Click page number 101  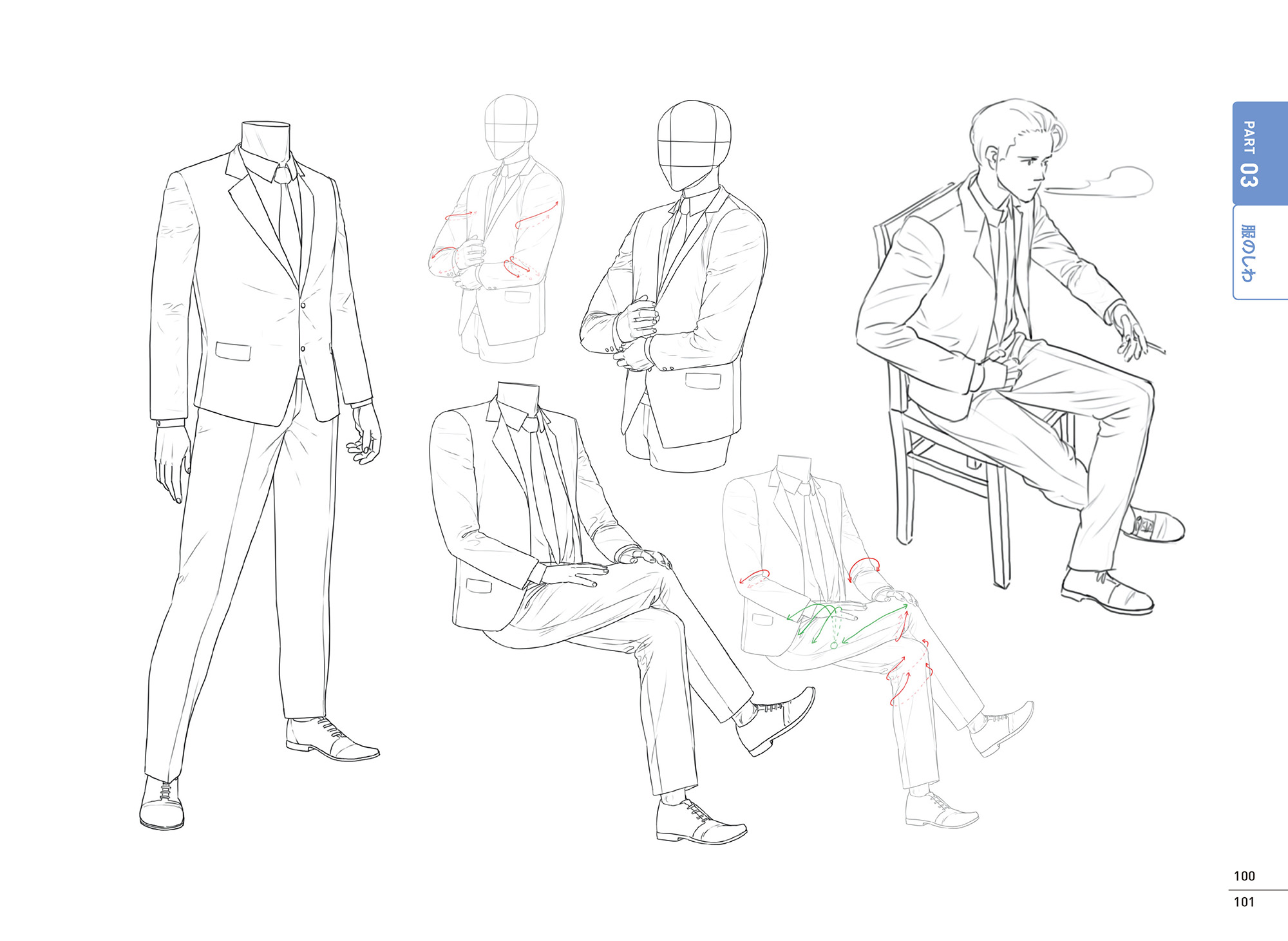[x=1244, y=902]
